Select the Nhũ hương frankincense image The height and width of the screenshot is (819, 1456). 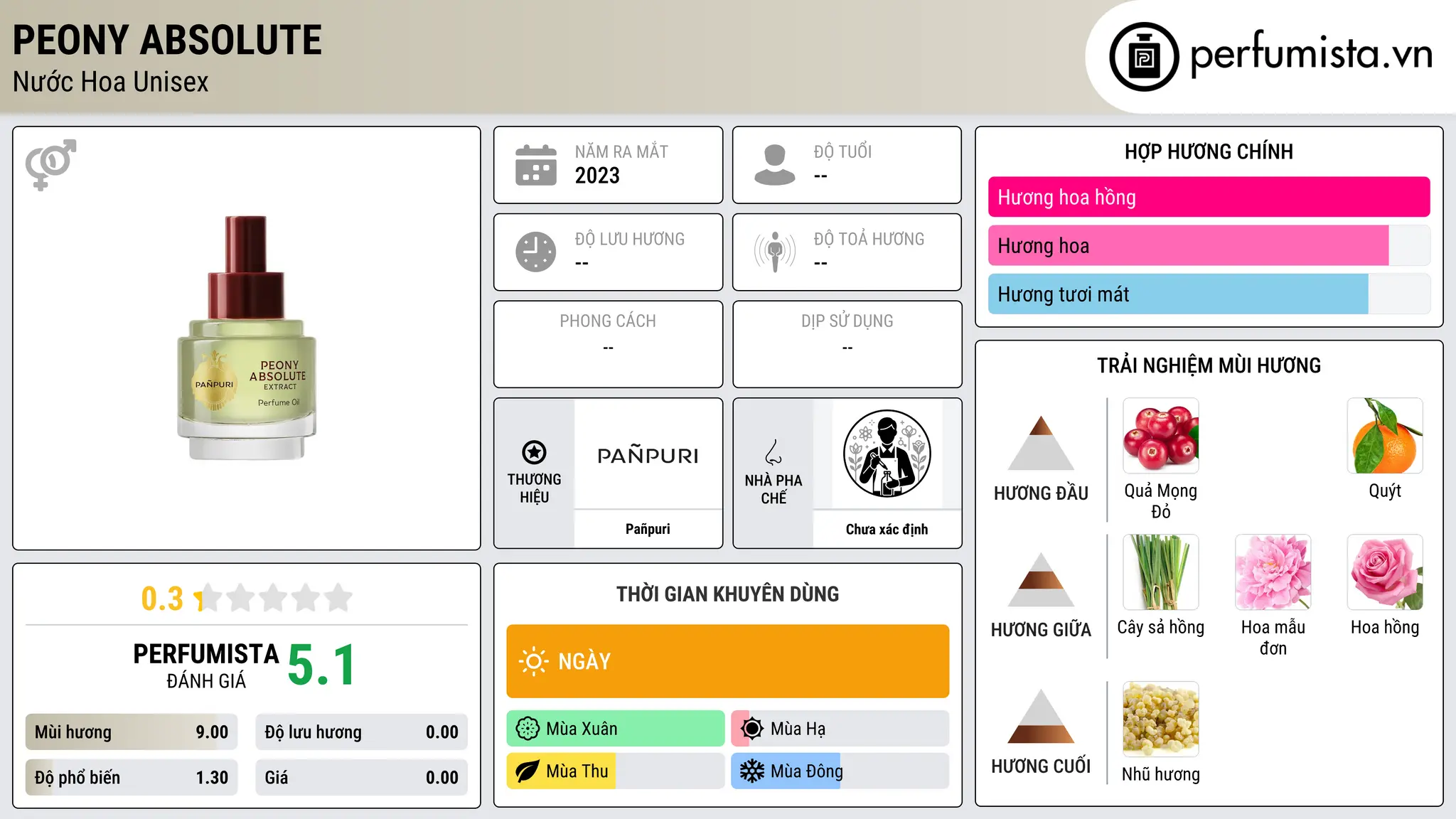coord(1161,719)
